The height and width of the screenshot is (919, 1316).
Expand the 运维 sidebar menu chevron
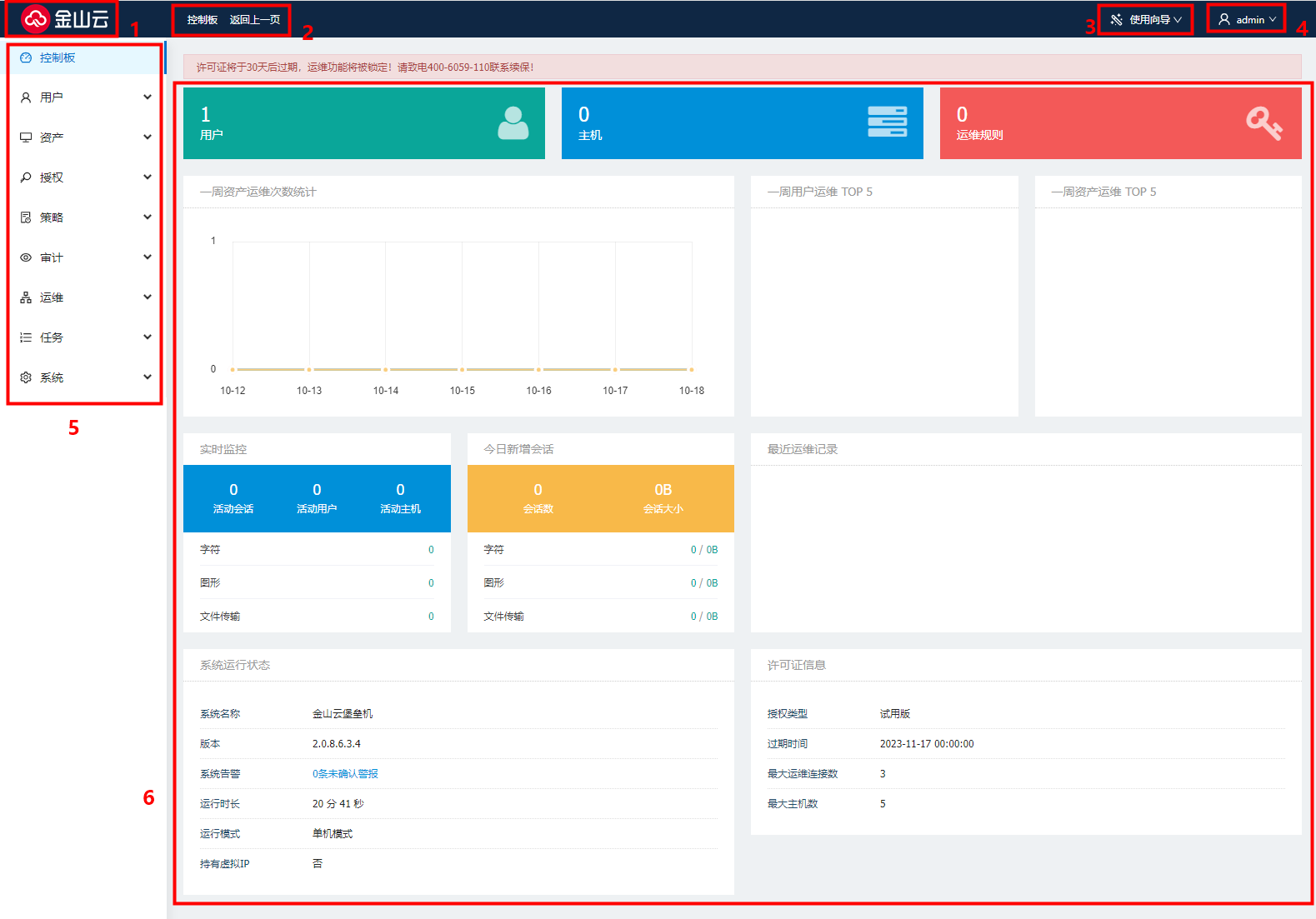[x=148, y=297]
